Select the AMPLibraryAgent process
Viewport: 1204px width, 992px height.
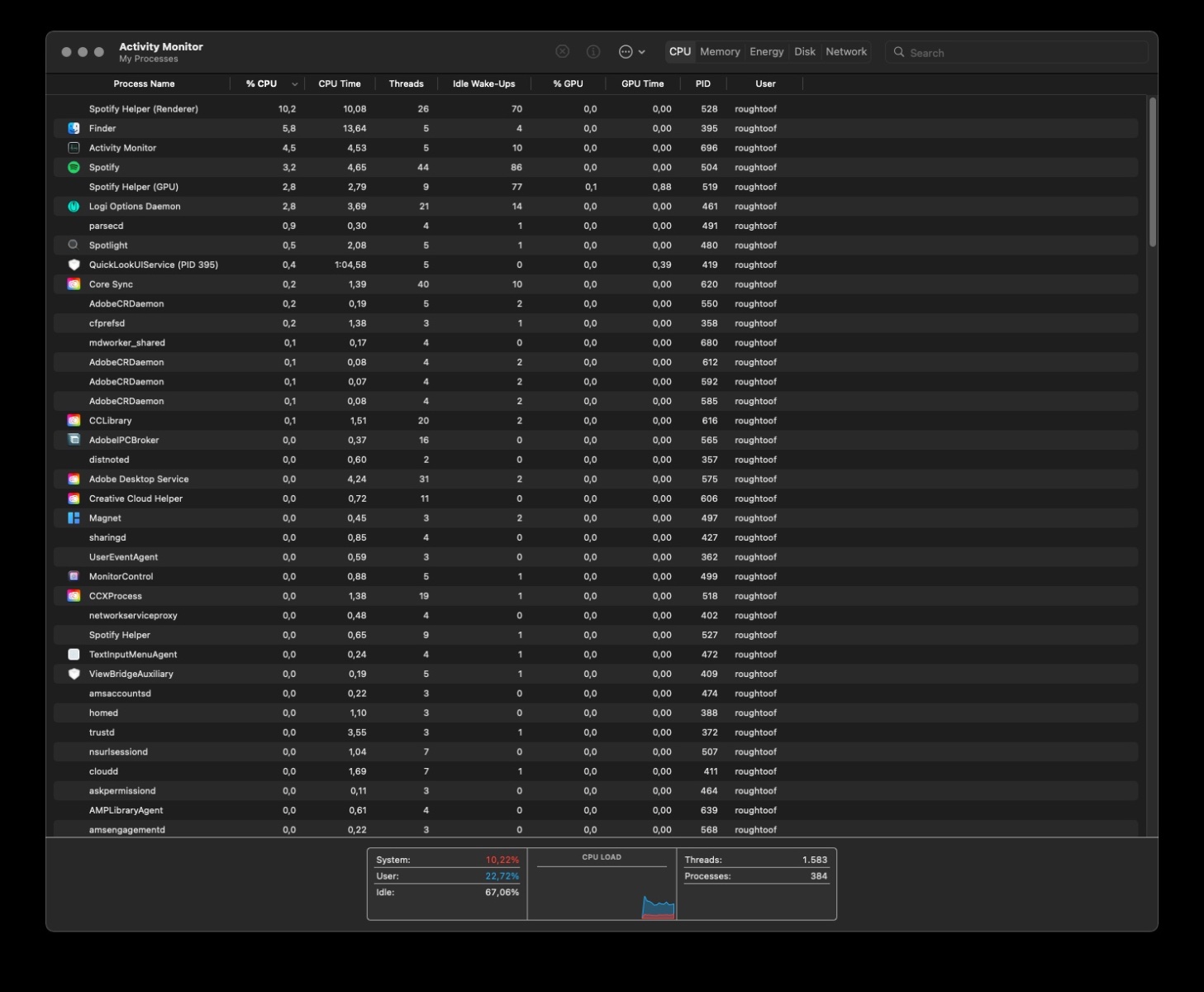click(x=596, y=810)
